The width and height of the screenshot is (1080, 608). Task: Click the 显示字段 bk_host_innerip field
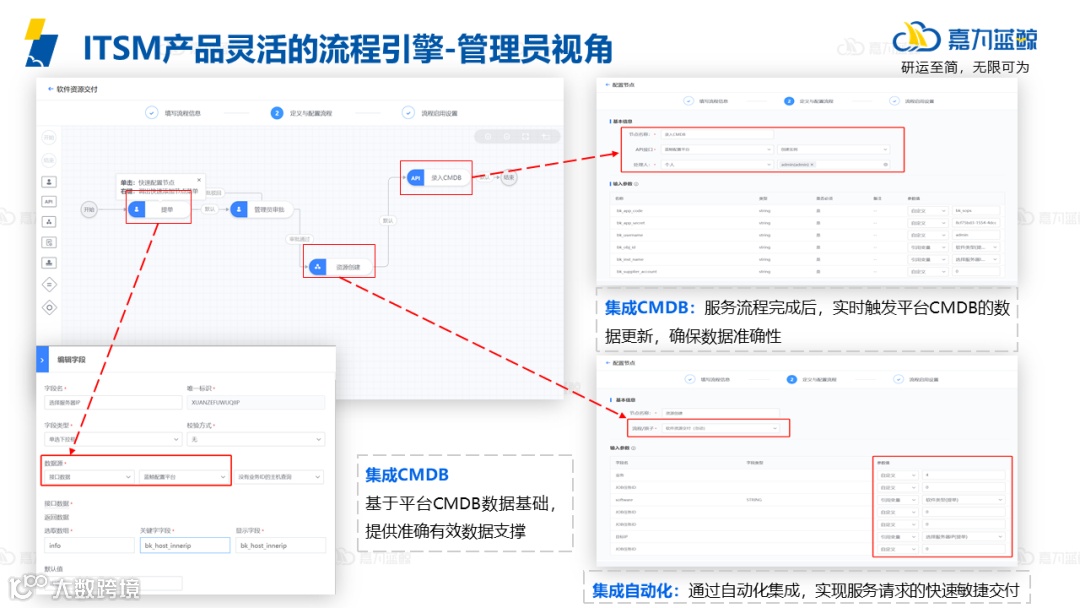coord(280,545)
